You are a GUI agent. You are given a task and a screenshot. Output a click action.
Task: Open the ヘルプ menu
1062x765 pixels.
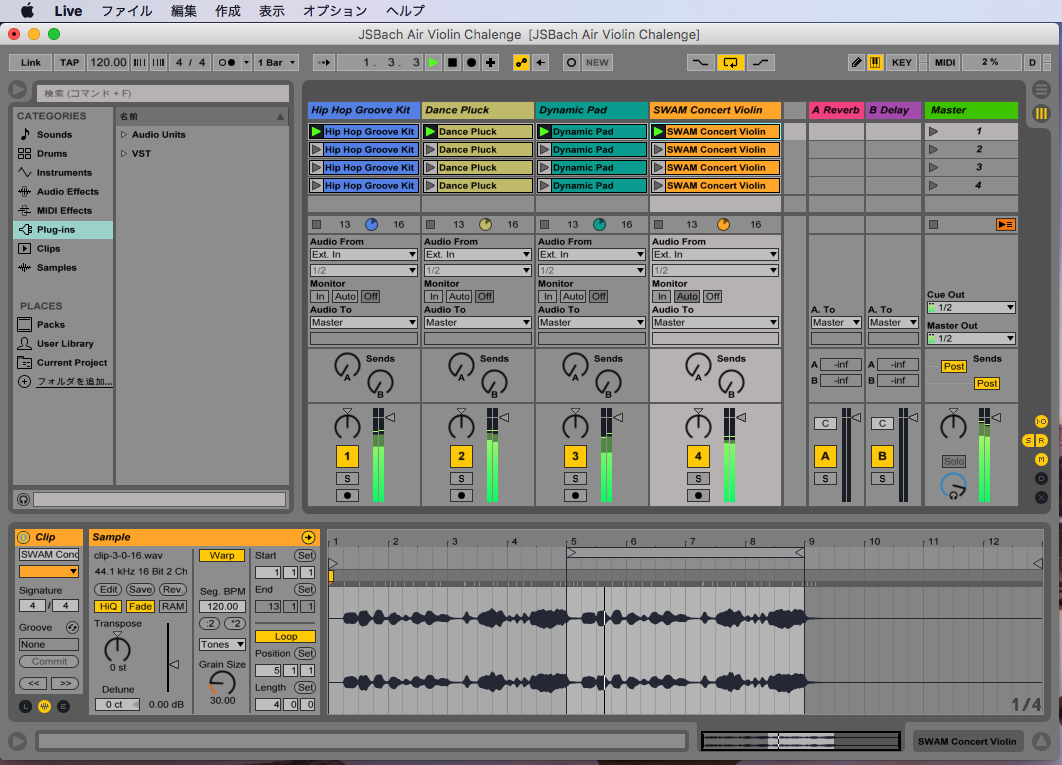405,11
